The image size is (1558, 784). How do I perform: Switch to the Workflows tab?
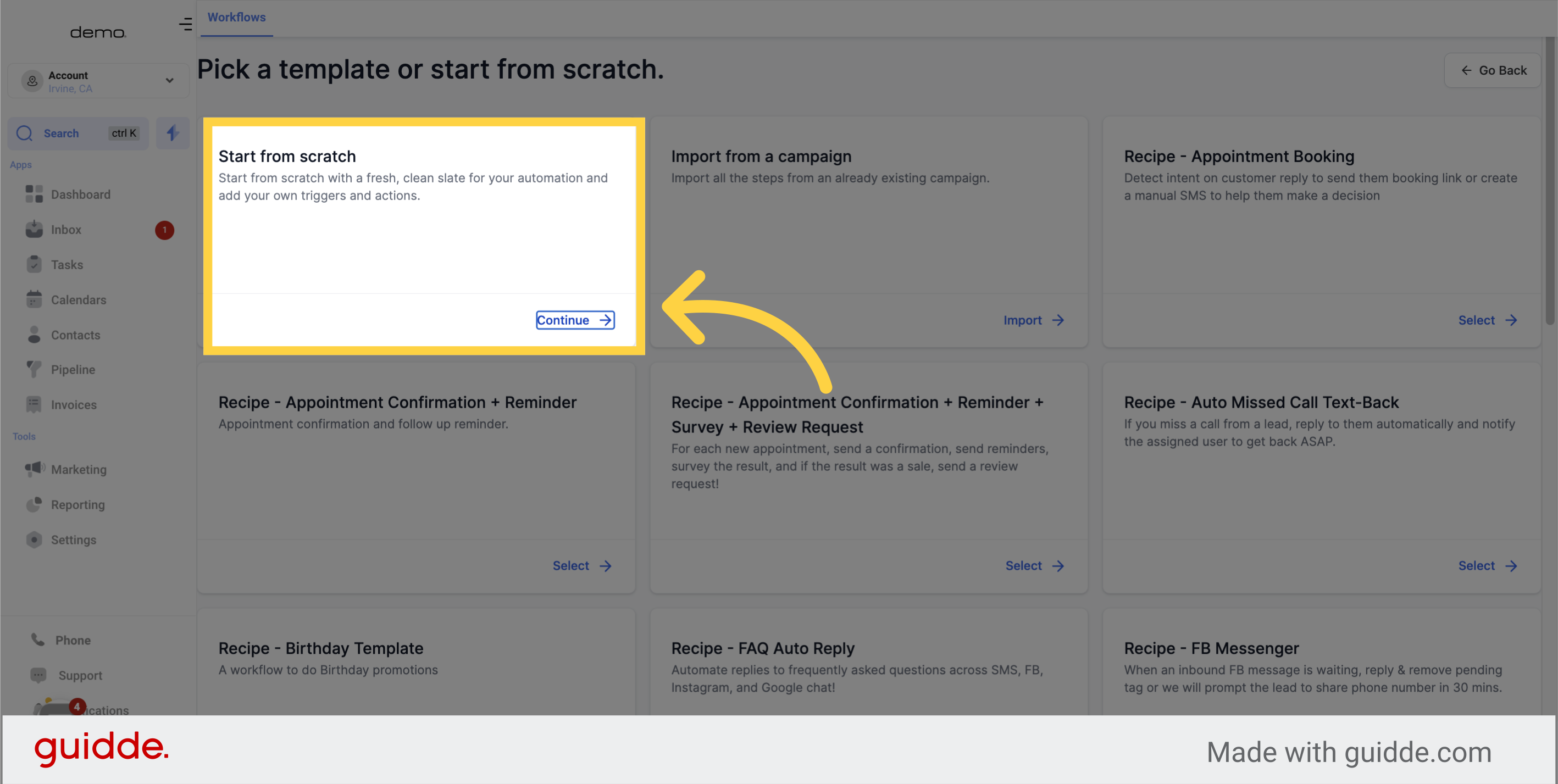236,17
